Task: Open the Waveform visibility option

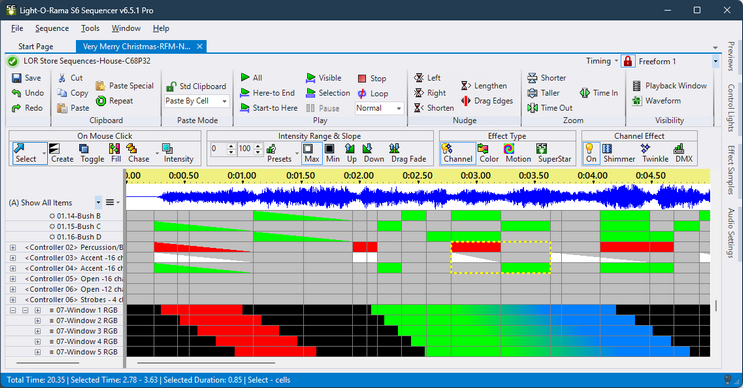Action: click(x=656, y=101)
